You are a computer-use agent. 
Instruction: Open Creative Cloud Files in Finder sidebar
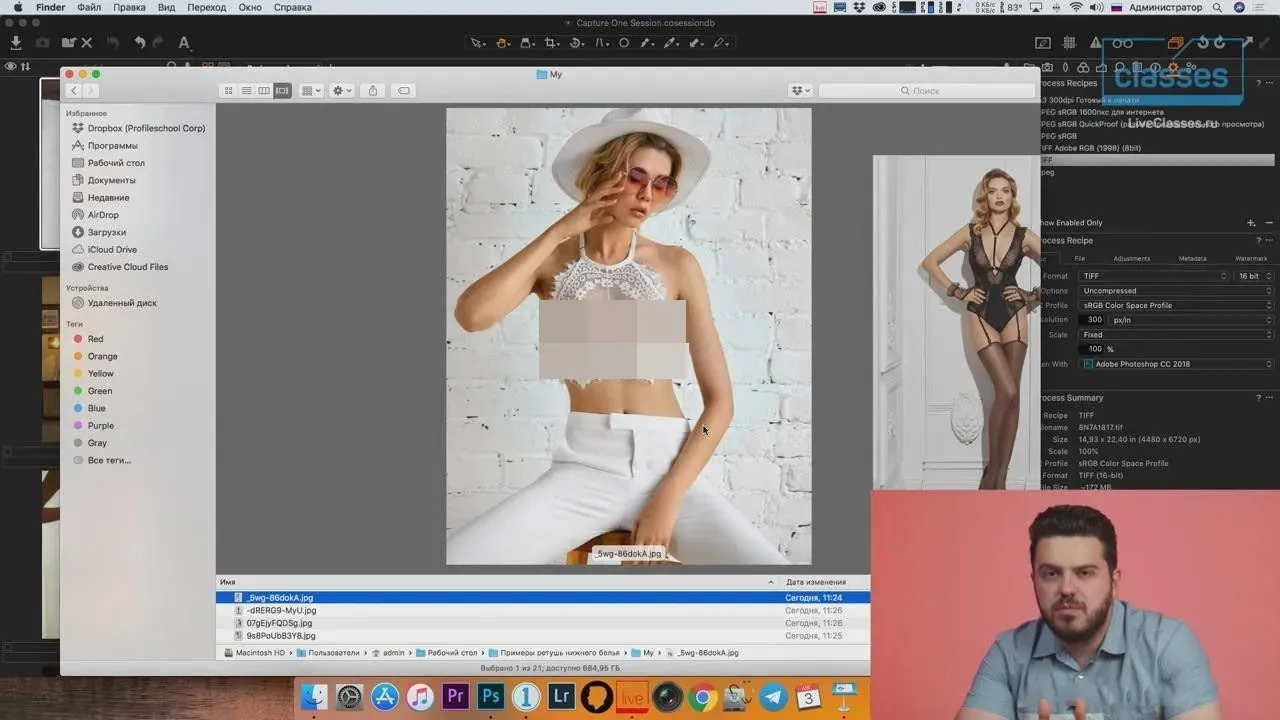(127, 267)
